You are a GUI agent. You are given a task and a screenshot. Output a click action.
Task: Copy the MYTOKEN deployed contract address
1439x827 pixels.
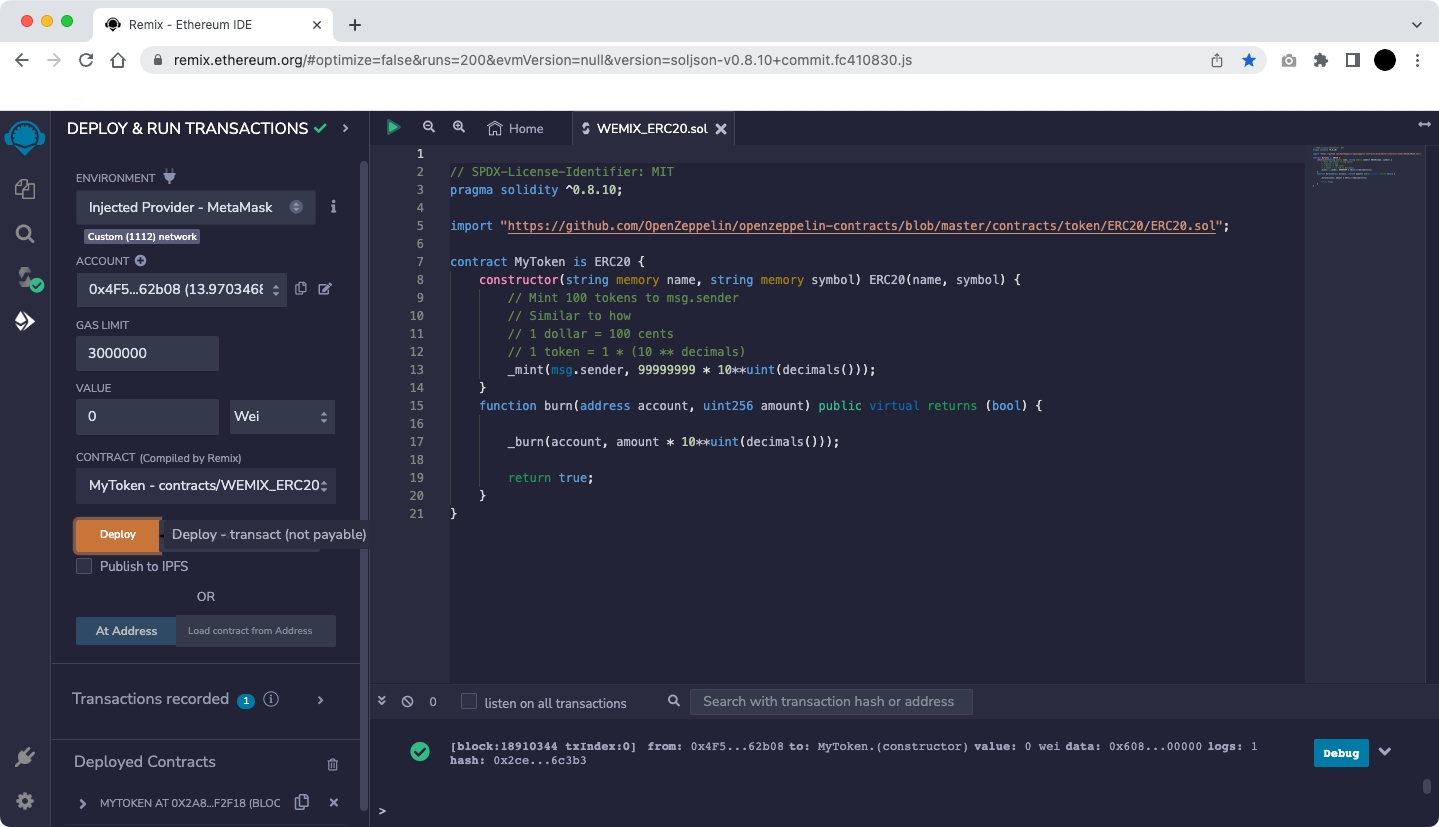(x=301, y=802)
